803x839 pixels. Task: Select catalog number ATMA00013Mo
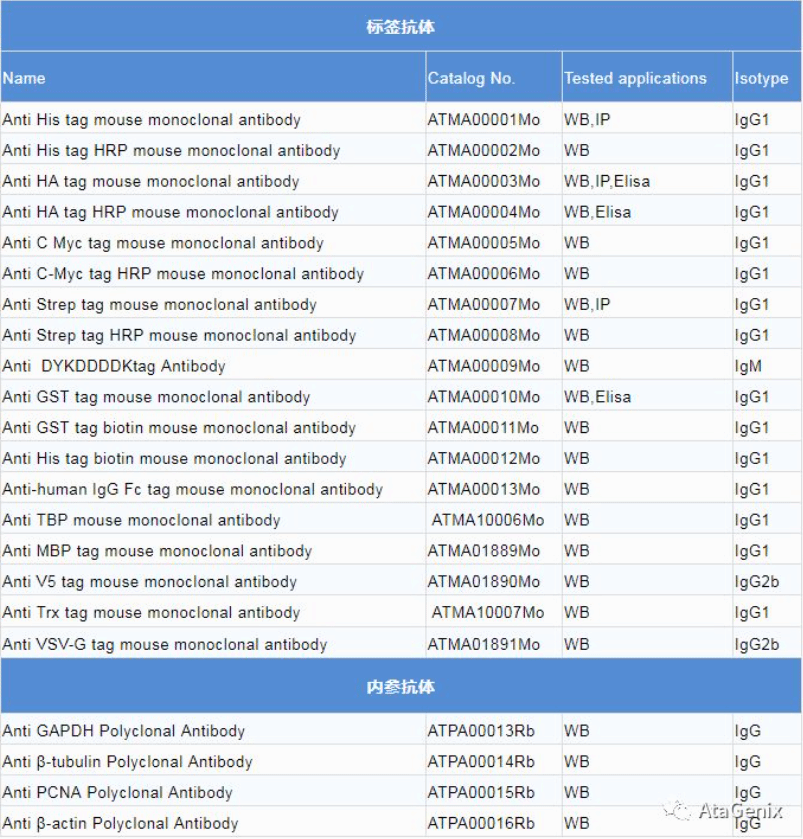point(484,489)
